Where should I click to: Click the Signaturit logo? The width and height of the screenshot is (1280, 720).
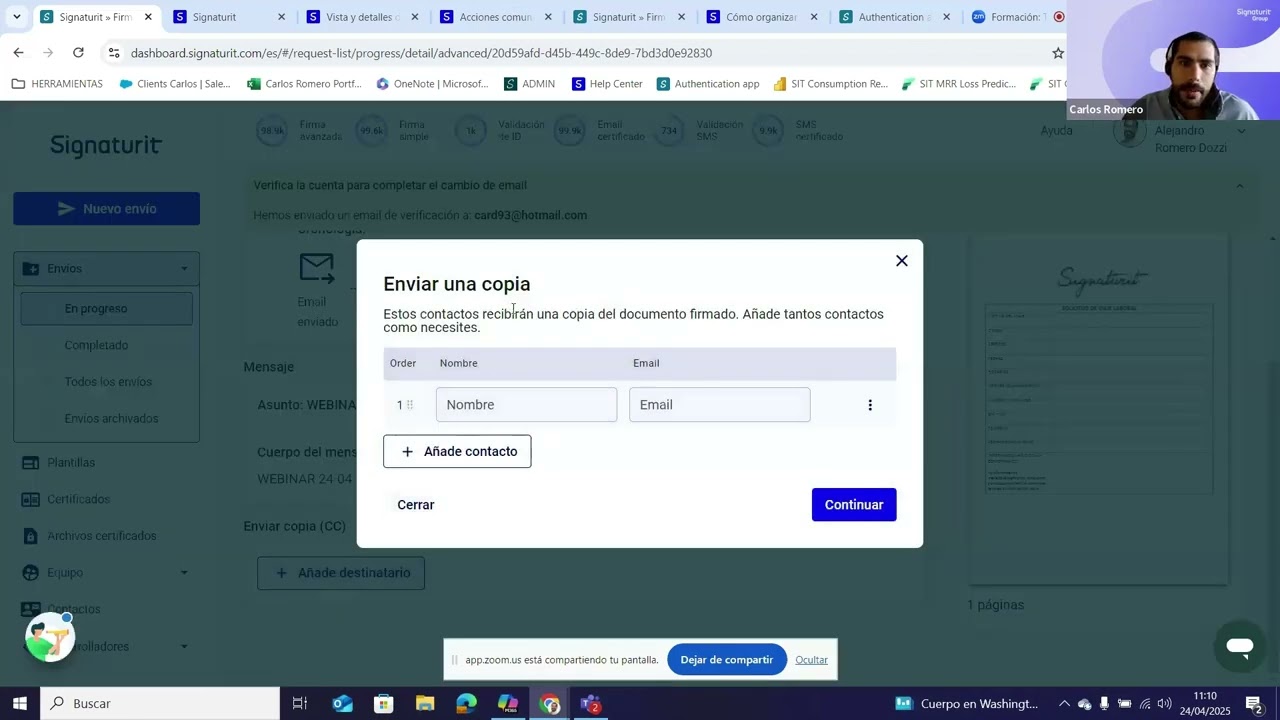point(106,146)
